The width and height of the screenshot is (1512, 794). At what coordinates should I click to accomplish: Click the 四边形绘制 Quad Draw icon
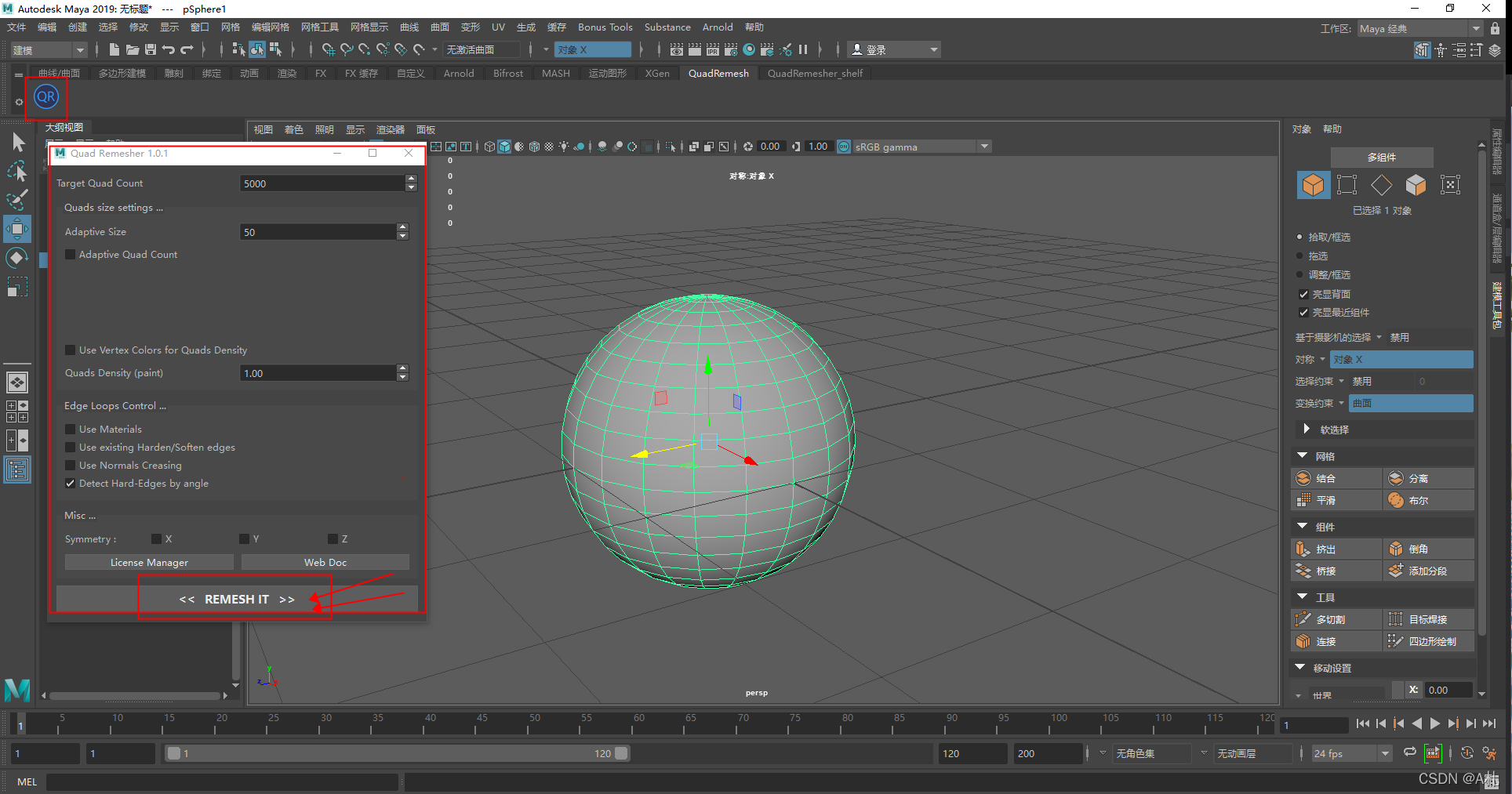pyautogui.click(x=1396, y=641)
